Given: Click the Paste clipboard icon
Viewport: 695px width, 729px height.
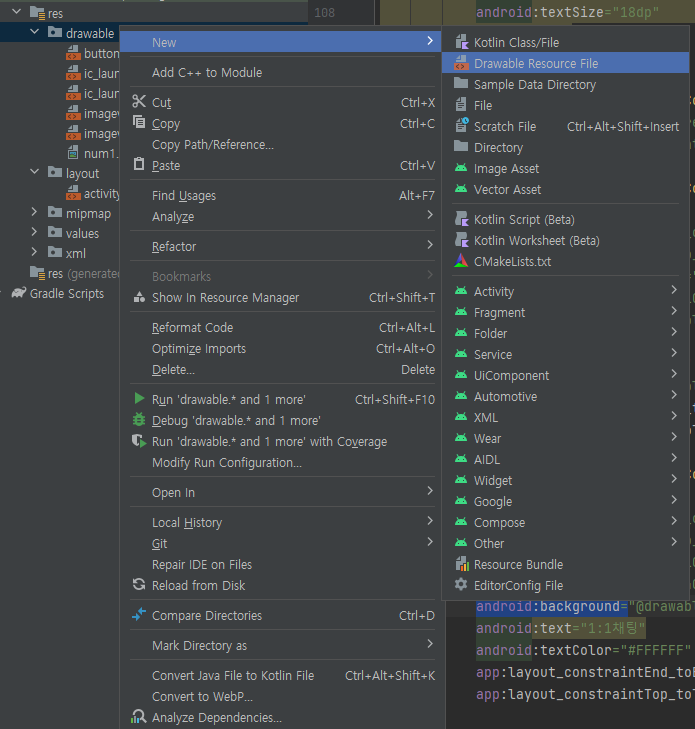Looking at the screenshot, I should [x=139, y=164].
